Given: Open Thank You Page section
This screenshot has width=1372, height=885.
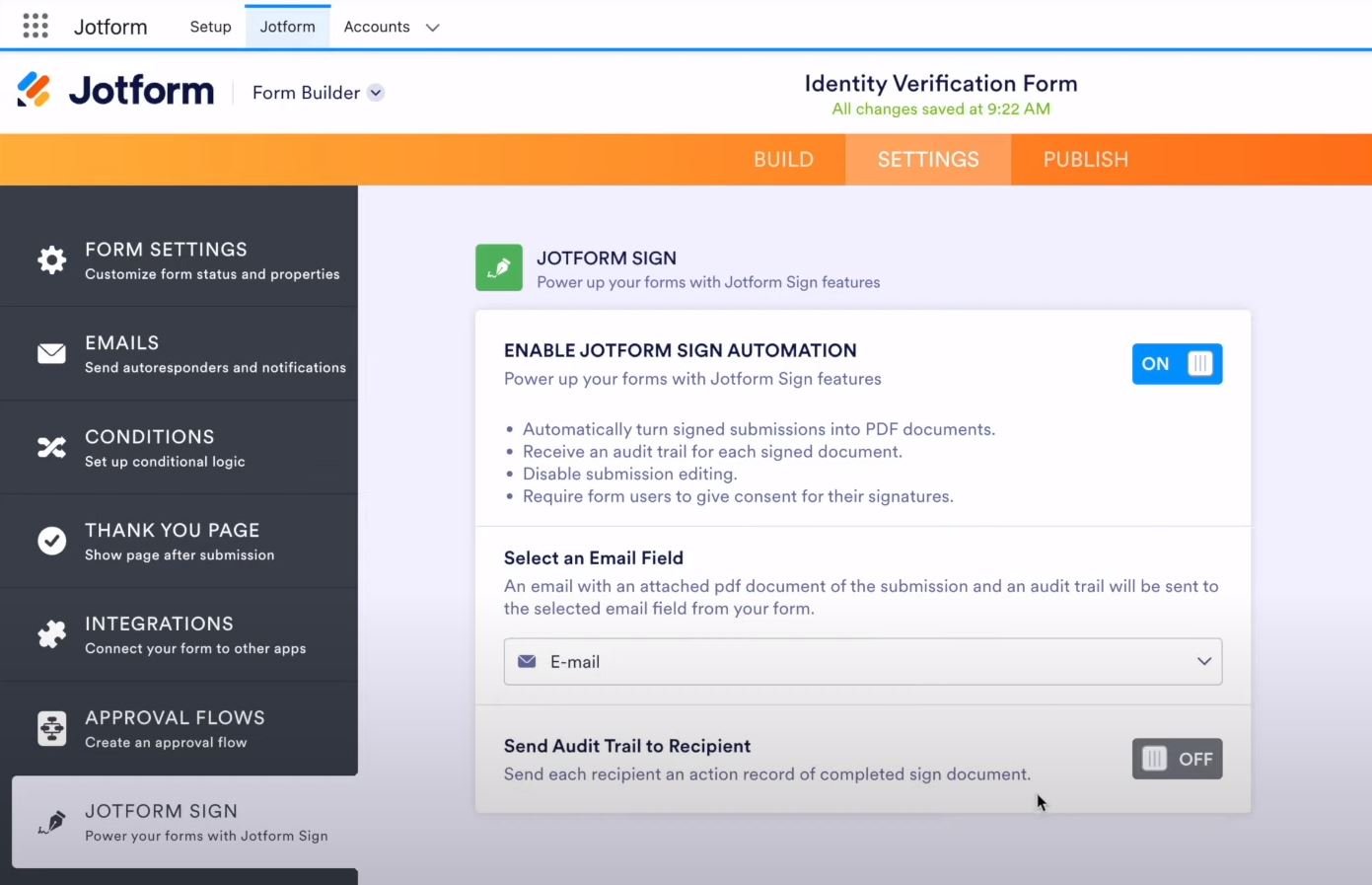Looking at the screenshot, I should [x=179, y=541].
